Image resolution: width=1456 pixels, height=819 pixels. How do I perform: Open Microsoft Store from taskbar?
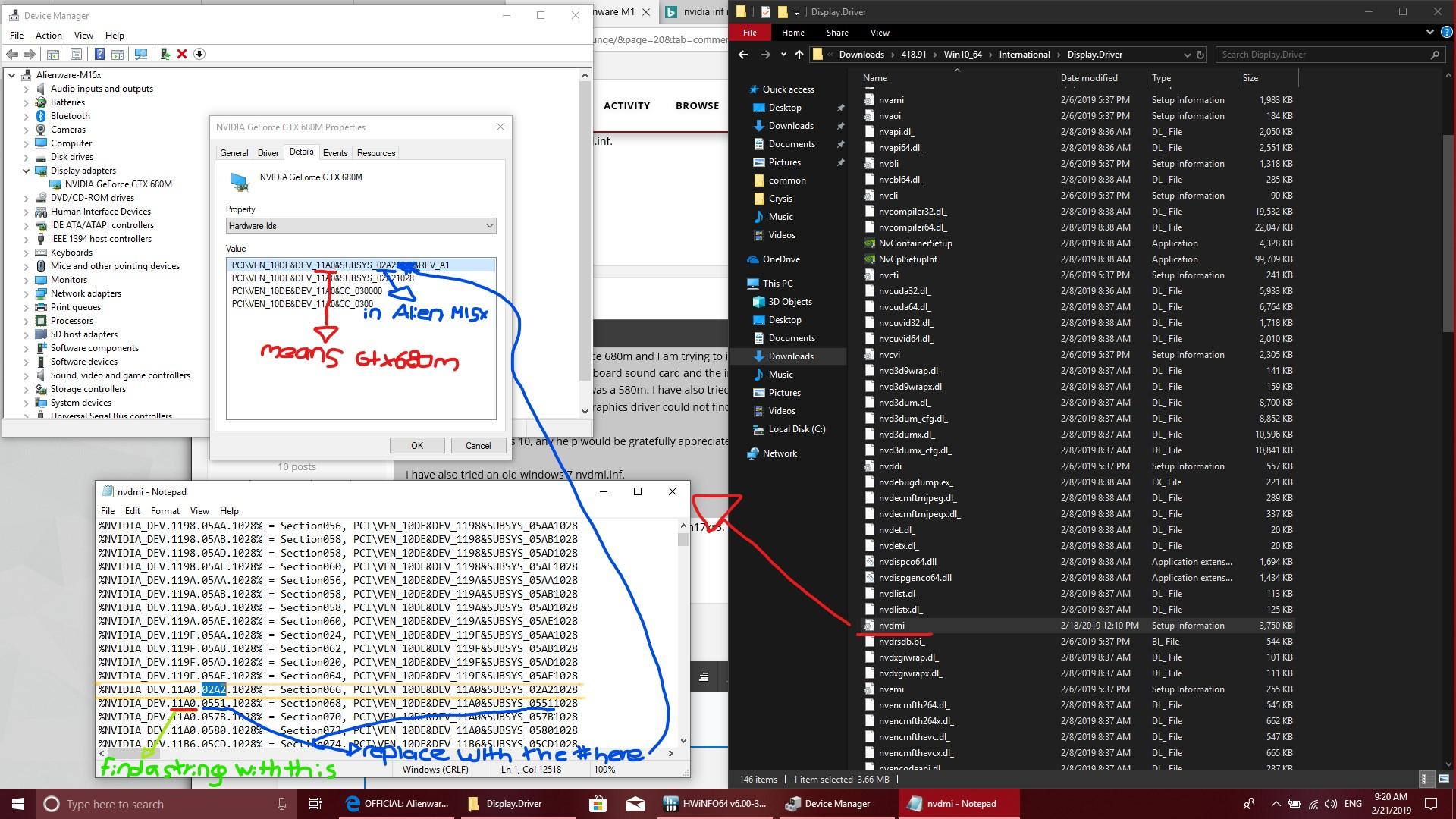coord(598,804)
